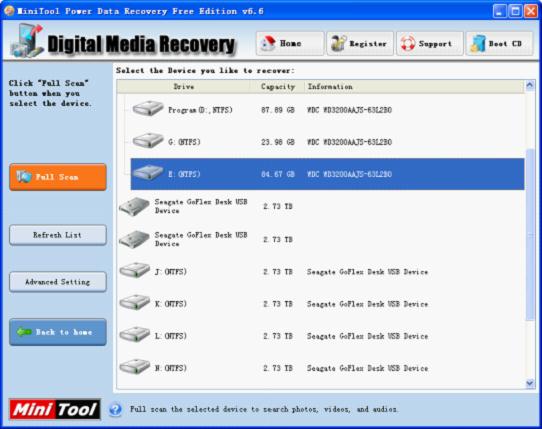The height and width of the screenshot is (429, 542).
Task: Select the L: (NTFS) partition row
Action: point(321,336)
